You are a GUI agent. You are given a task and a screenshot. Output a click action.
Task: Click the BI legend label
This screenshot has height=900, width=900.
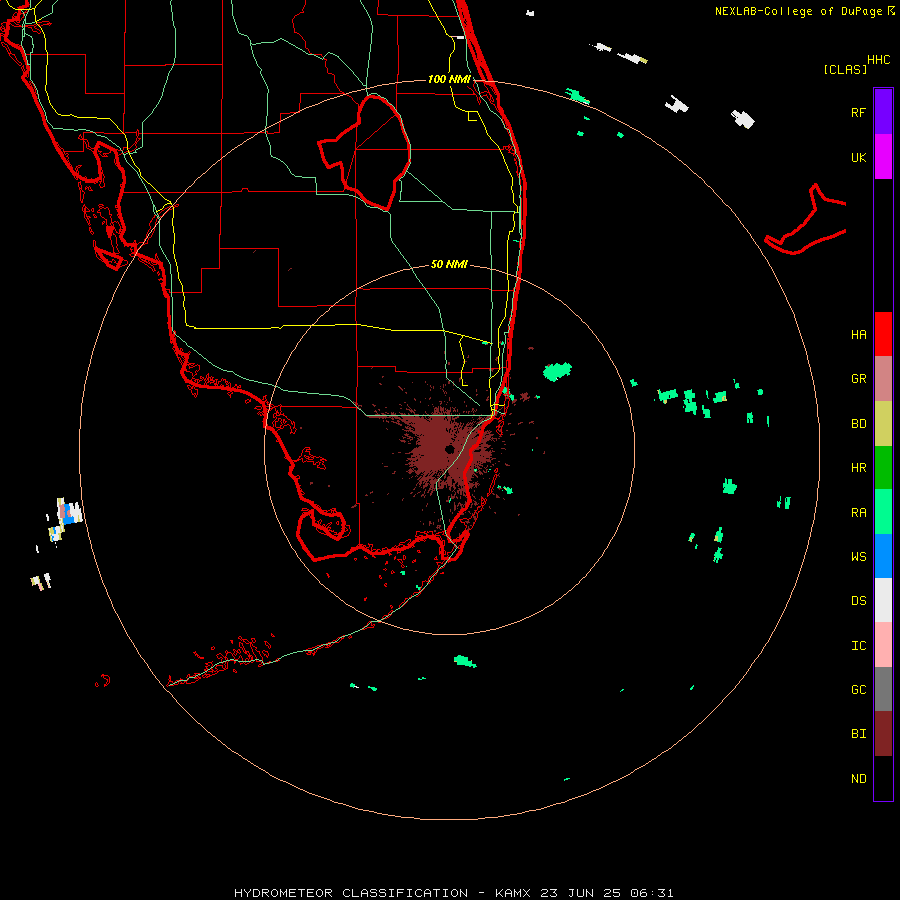coord(858,734)
